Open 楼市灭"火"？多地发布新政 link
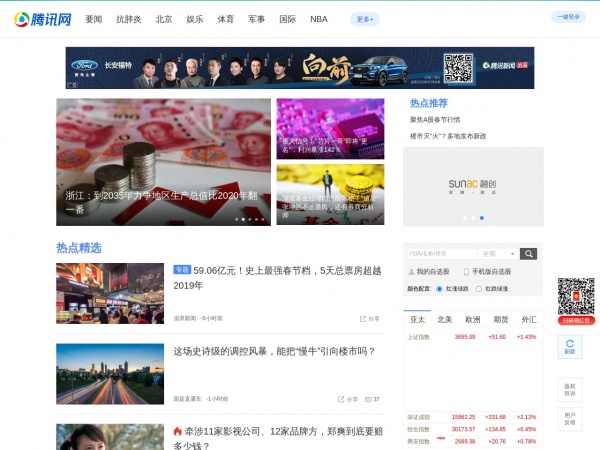600x450 pixels. [448, 136]
